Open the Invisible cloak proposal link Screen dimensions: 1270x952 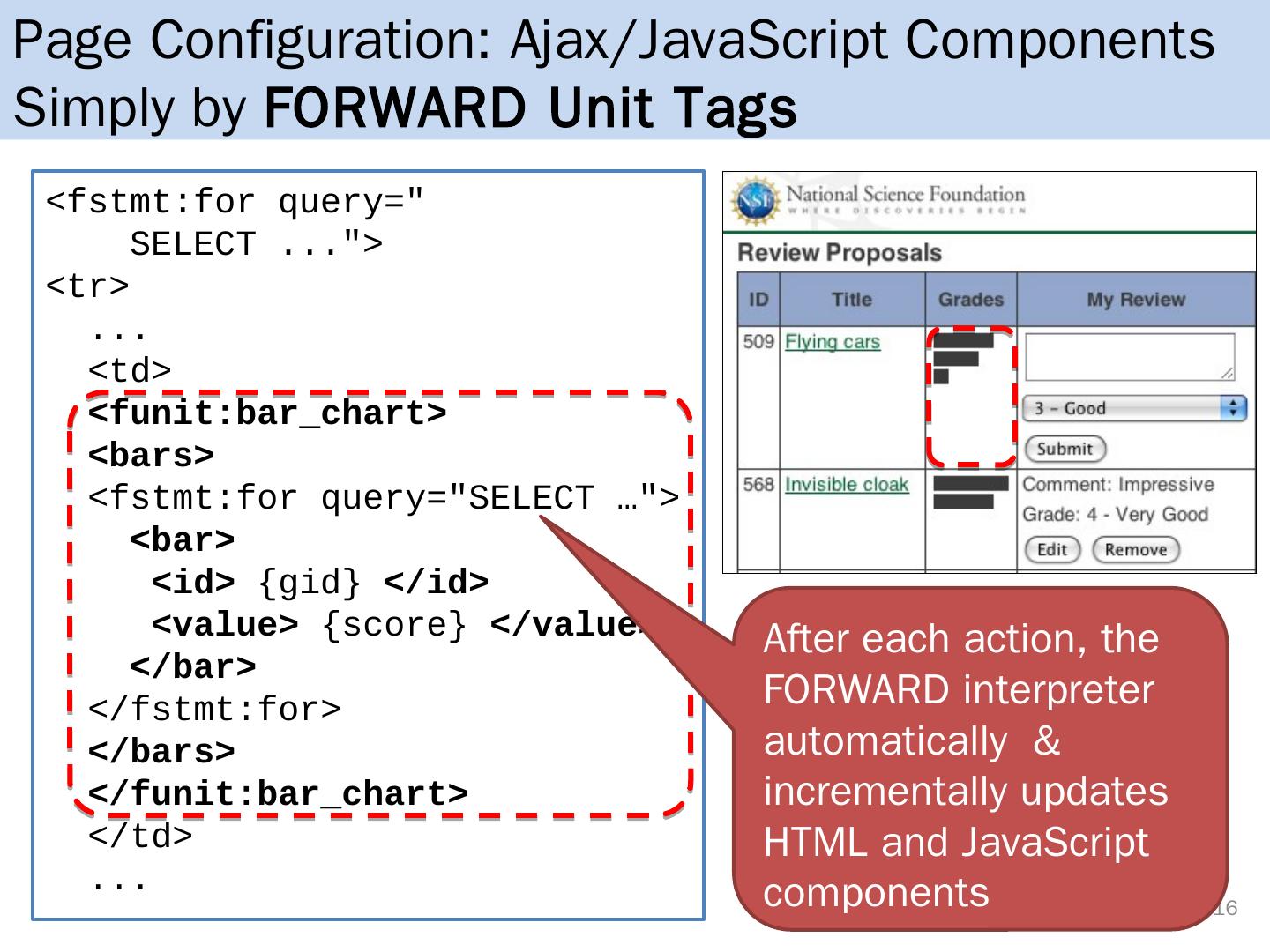pos(847,485)
